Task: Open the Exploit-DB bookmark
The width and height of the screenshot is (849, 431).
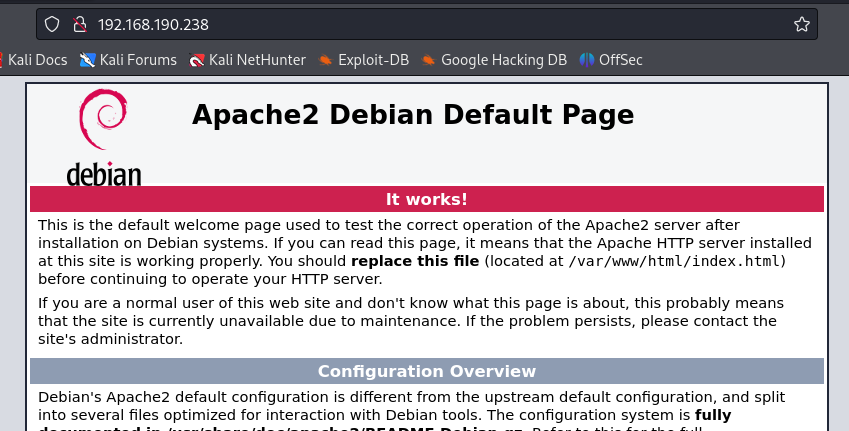Action: pyautogui.click(x=363, y=60)
